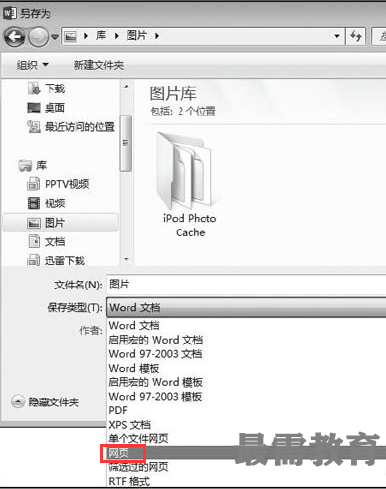Click the library icon in the address bar
The image size is (386, 489).
(x=71, y=36)
